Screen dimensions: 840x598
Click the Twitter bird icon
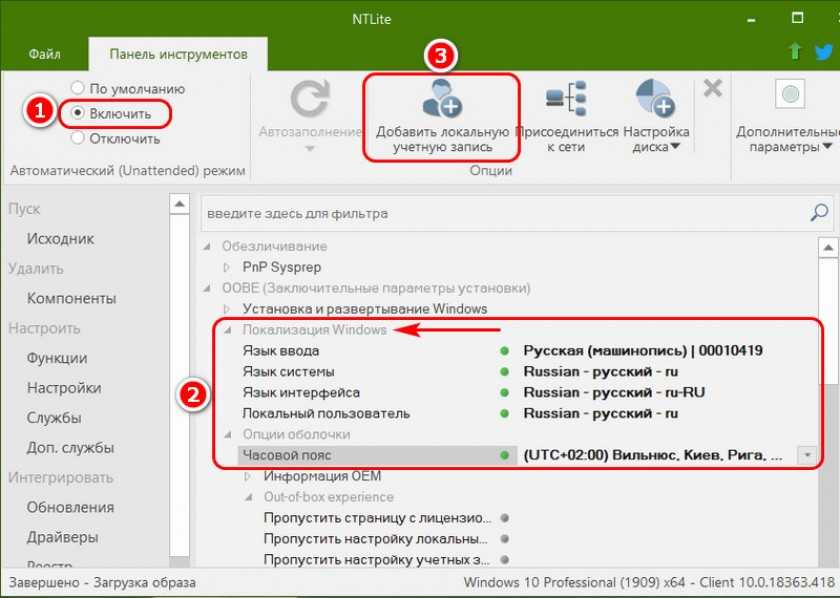(821, 51)
